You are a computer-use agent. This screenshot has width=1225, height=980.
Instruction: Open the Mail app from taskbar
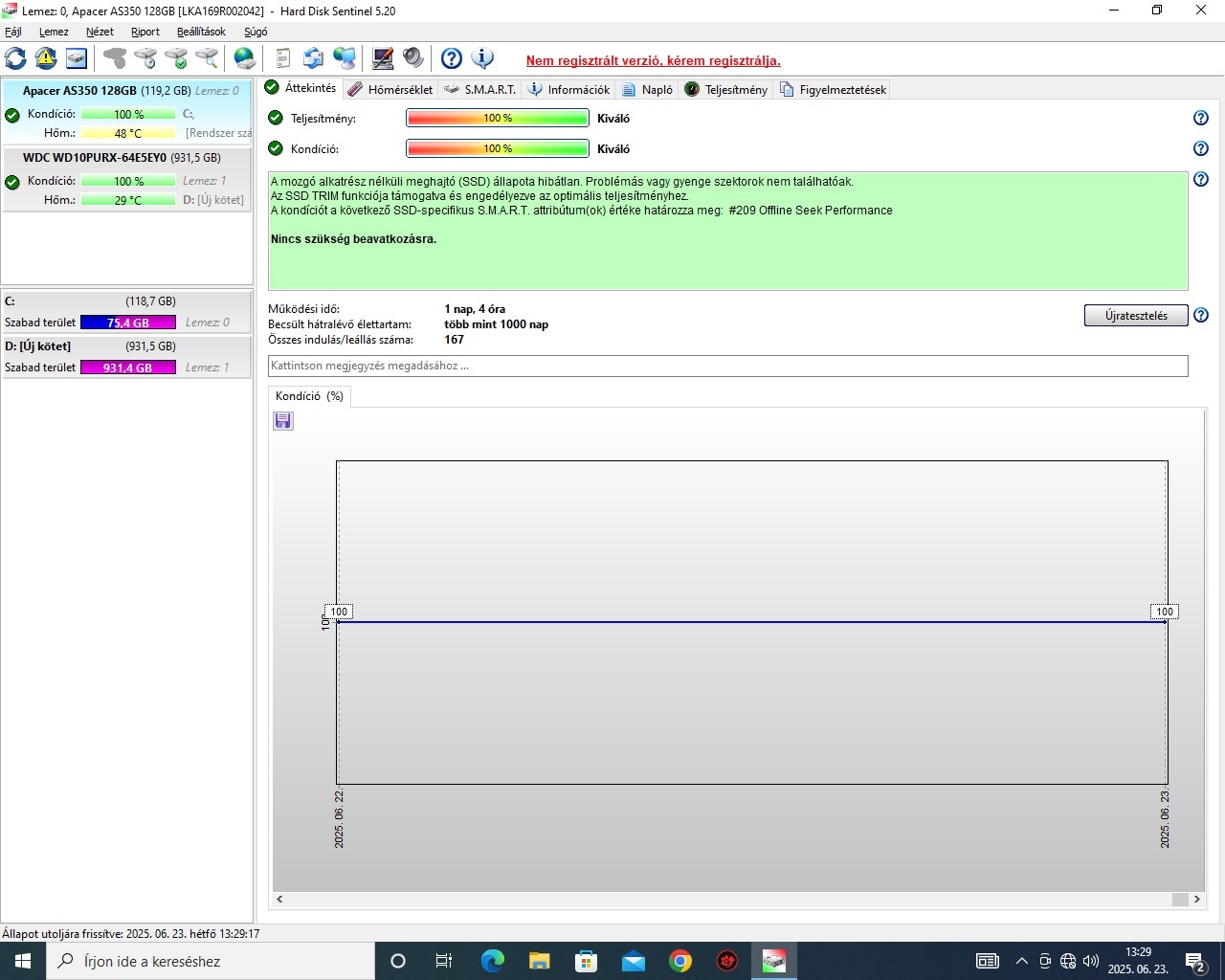click(634, 961)
